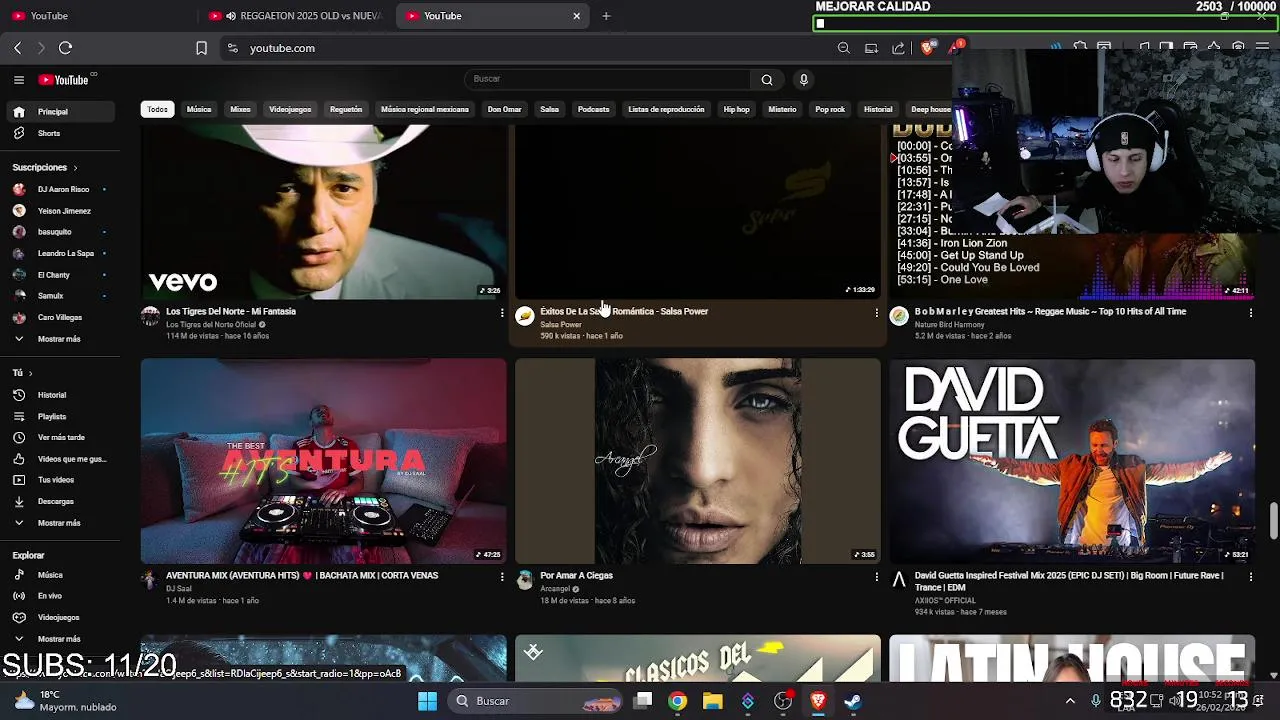Screen dimensions: 1280x720
Task: Open Videojuegos under Explorar
Action: tap(60, 617)
